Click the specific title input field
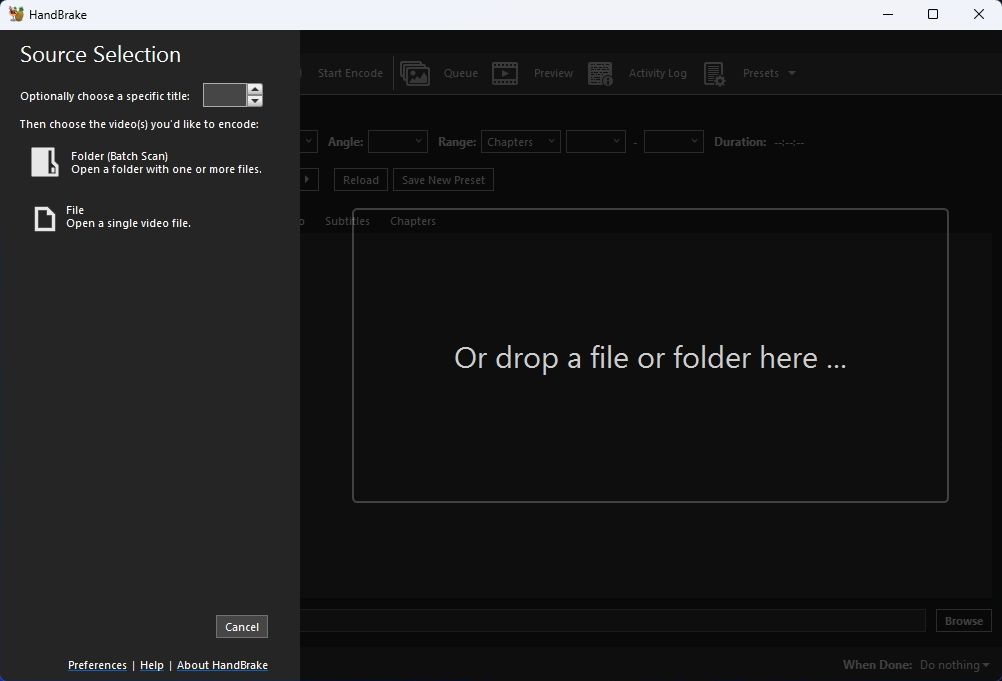This screenshot has width=1002, height=681. tap(226, 95)
